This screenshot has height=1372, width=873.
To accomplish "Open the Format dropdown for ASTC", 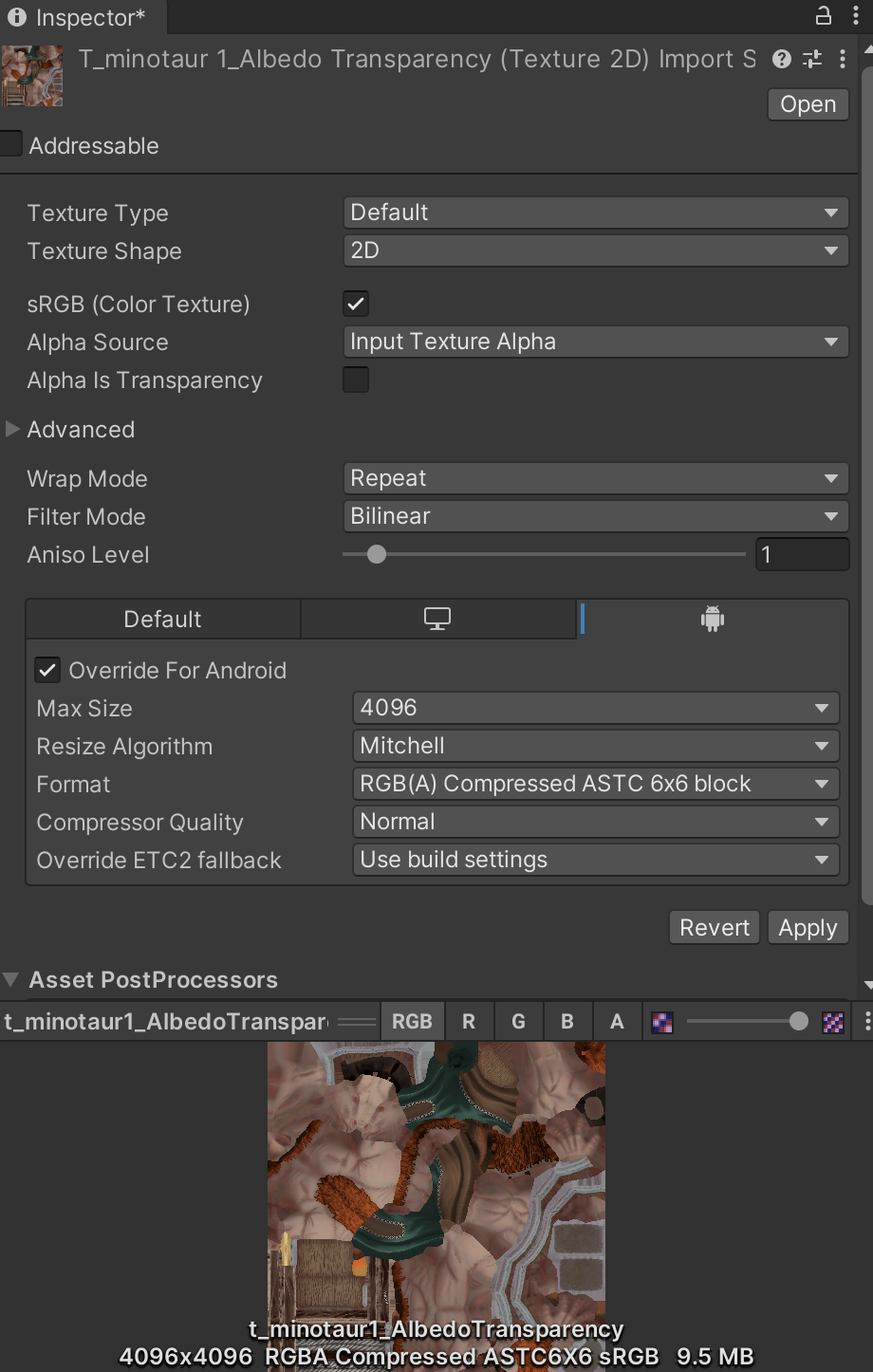I will [595, 784].
